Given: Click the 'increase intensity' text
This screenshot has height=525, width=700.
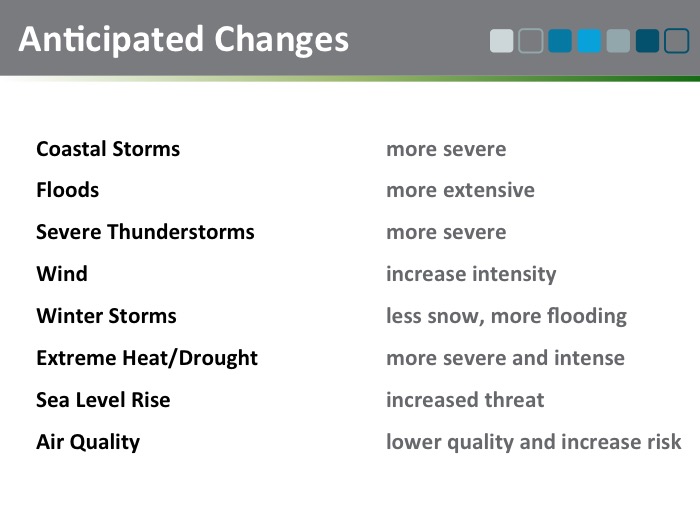Looking at the screenshot, I should (471, 274).
